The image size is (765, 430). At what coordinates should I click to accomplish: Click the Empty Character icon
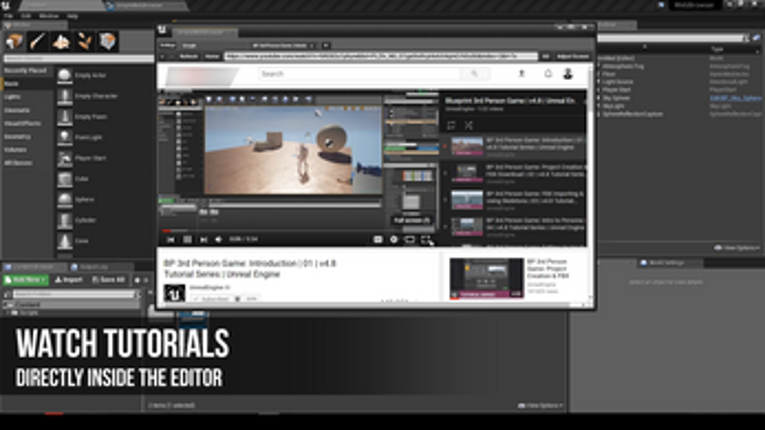64,96
